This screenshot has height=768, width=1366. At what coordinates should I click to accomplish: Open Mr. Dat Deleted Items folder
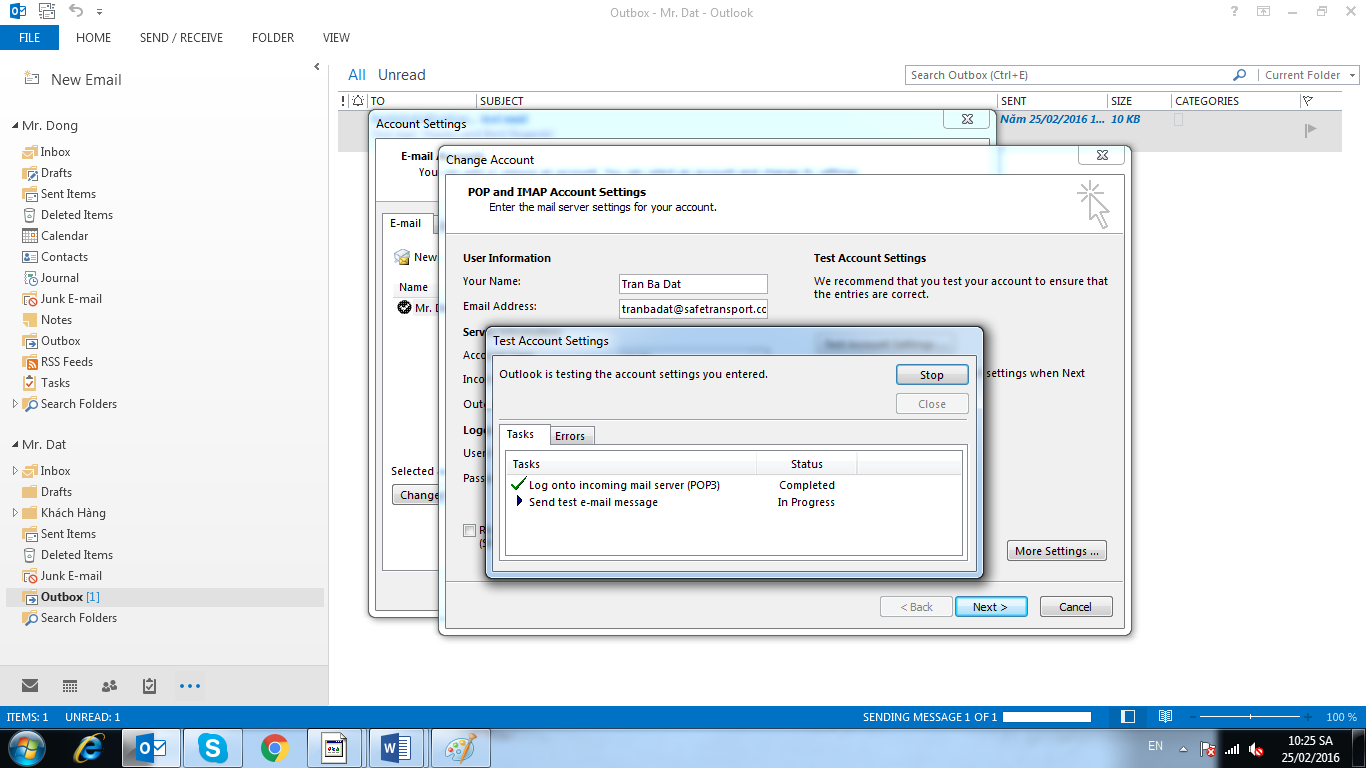click(76, 555)
